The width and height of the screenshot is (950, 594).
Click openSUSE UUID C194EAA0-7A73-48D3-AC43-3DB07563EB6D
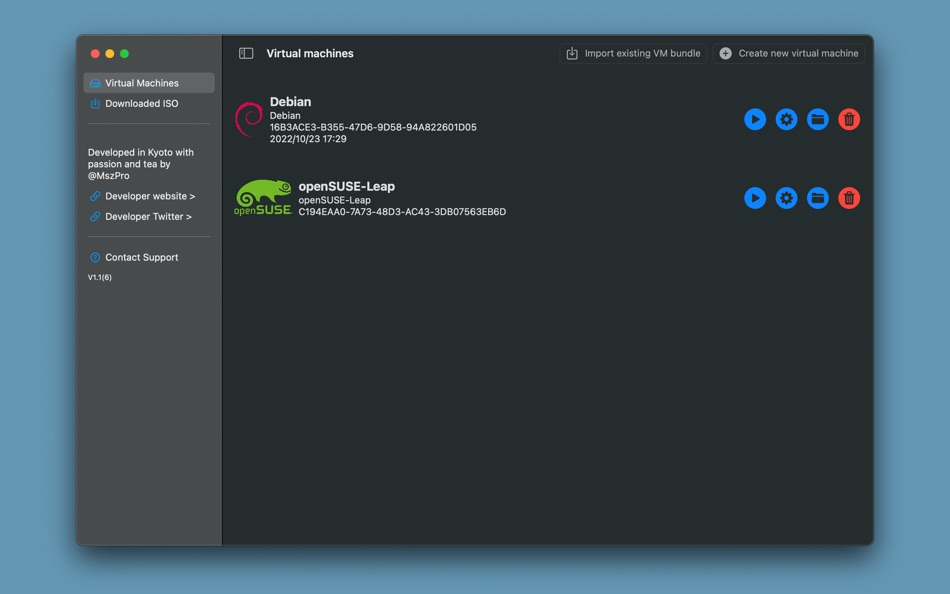pos(402,212)
